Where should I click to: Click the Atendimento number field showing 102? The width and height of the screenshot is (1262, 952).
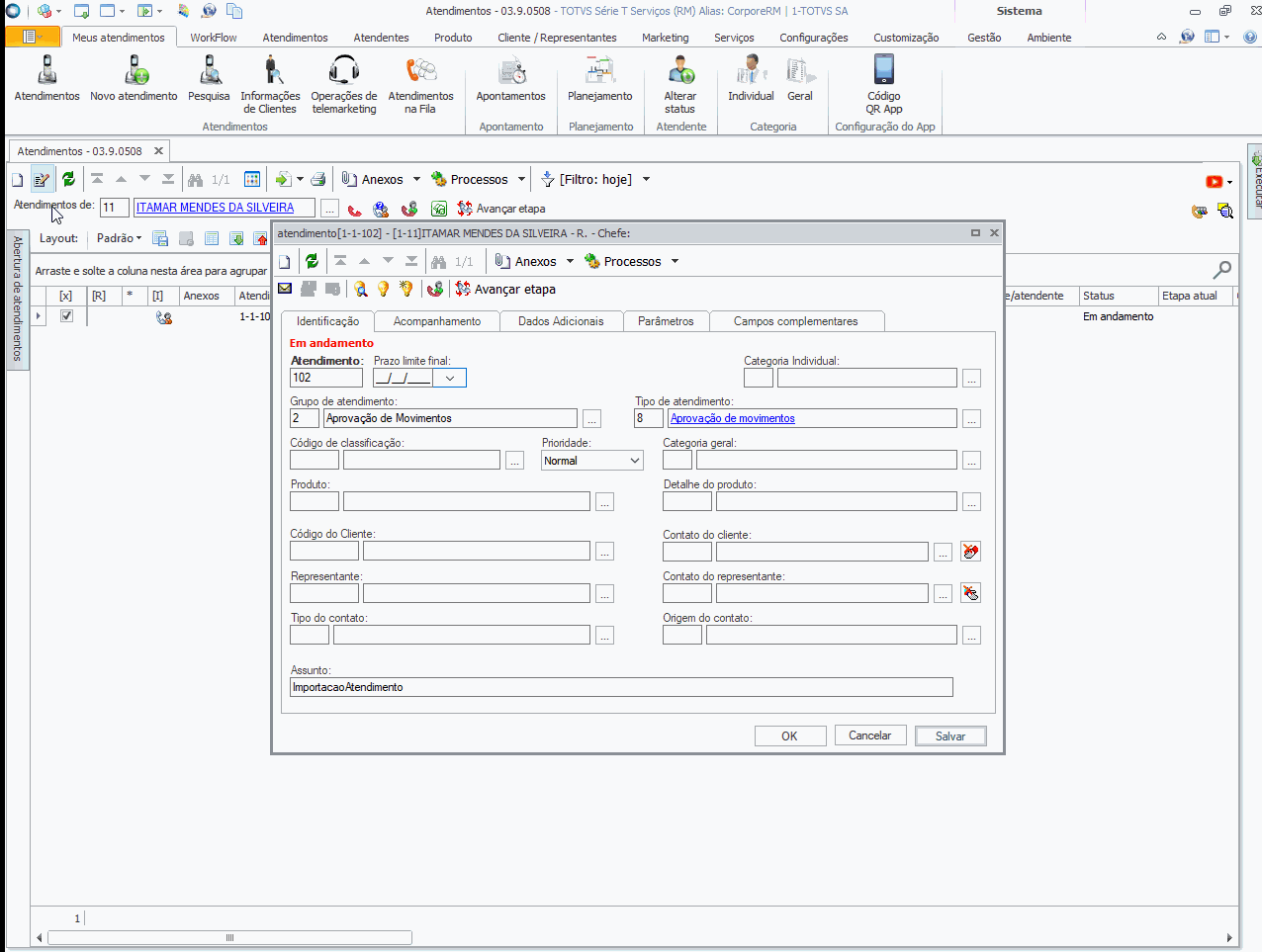(x=326, y=378)
